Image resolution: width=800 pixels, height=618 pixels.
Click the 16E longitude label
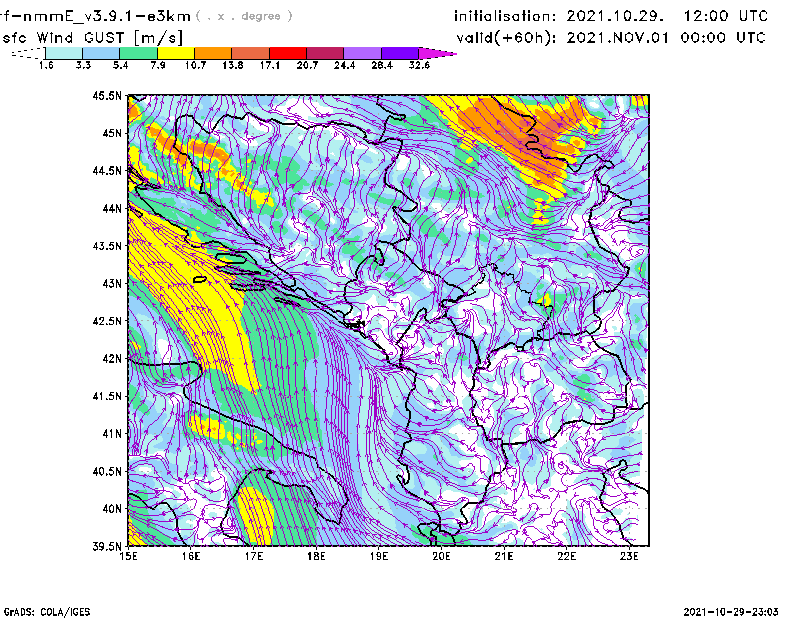(x=191, y=556)
